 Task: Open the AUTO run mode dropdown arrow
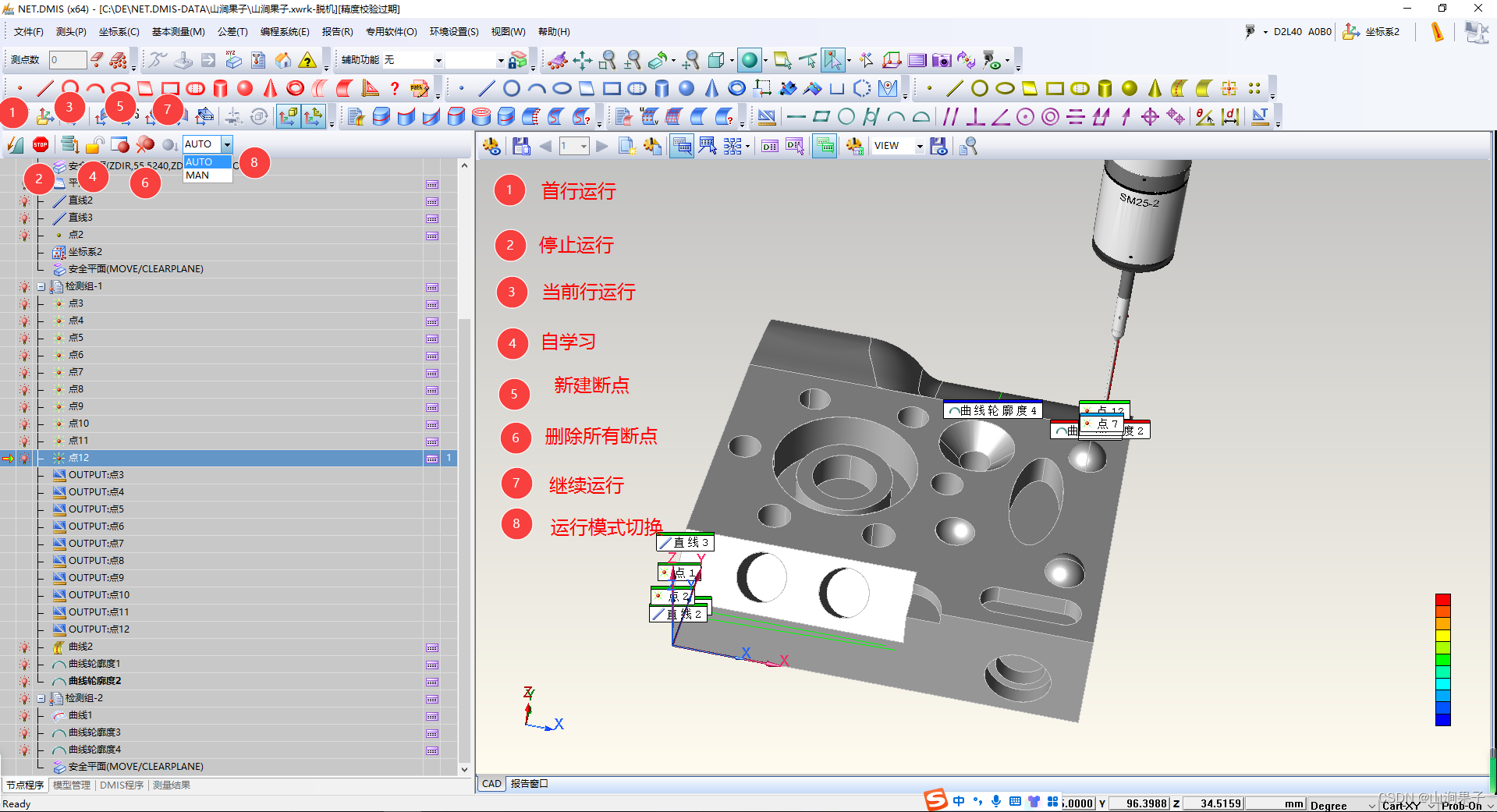click(226, 144)
